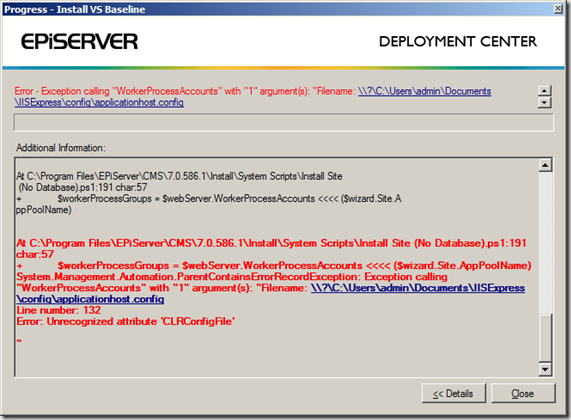Click 'Error: Unrecognized attribute CLRConfigFile' line
This screenshot has height=420, width=571.
click(x=126, y=322)
